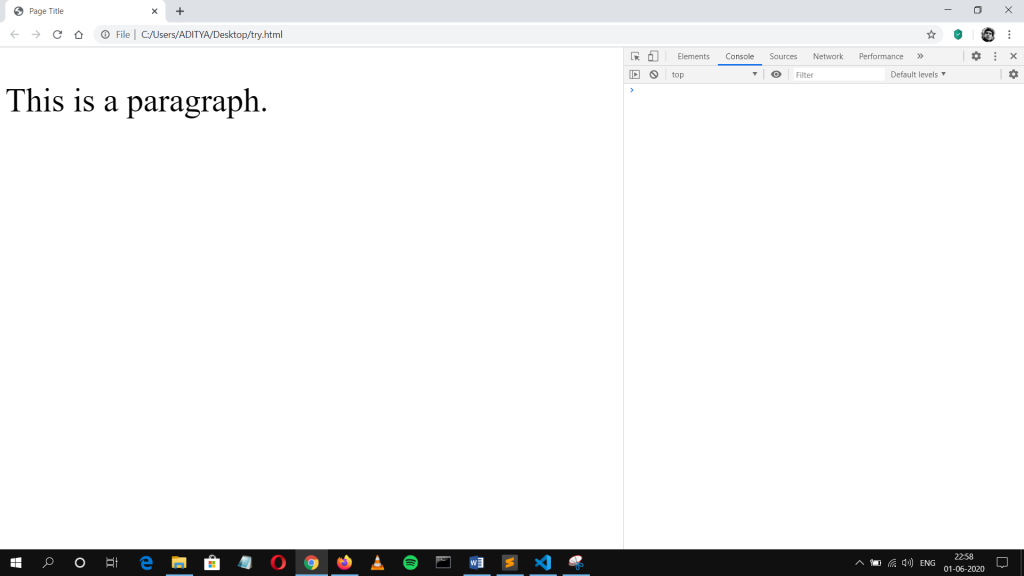
Task: Switch to the Elements tab
Action: point(693,57)
